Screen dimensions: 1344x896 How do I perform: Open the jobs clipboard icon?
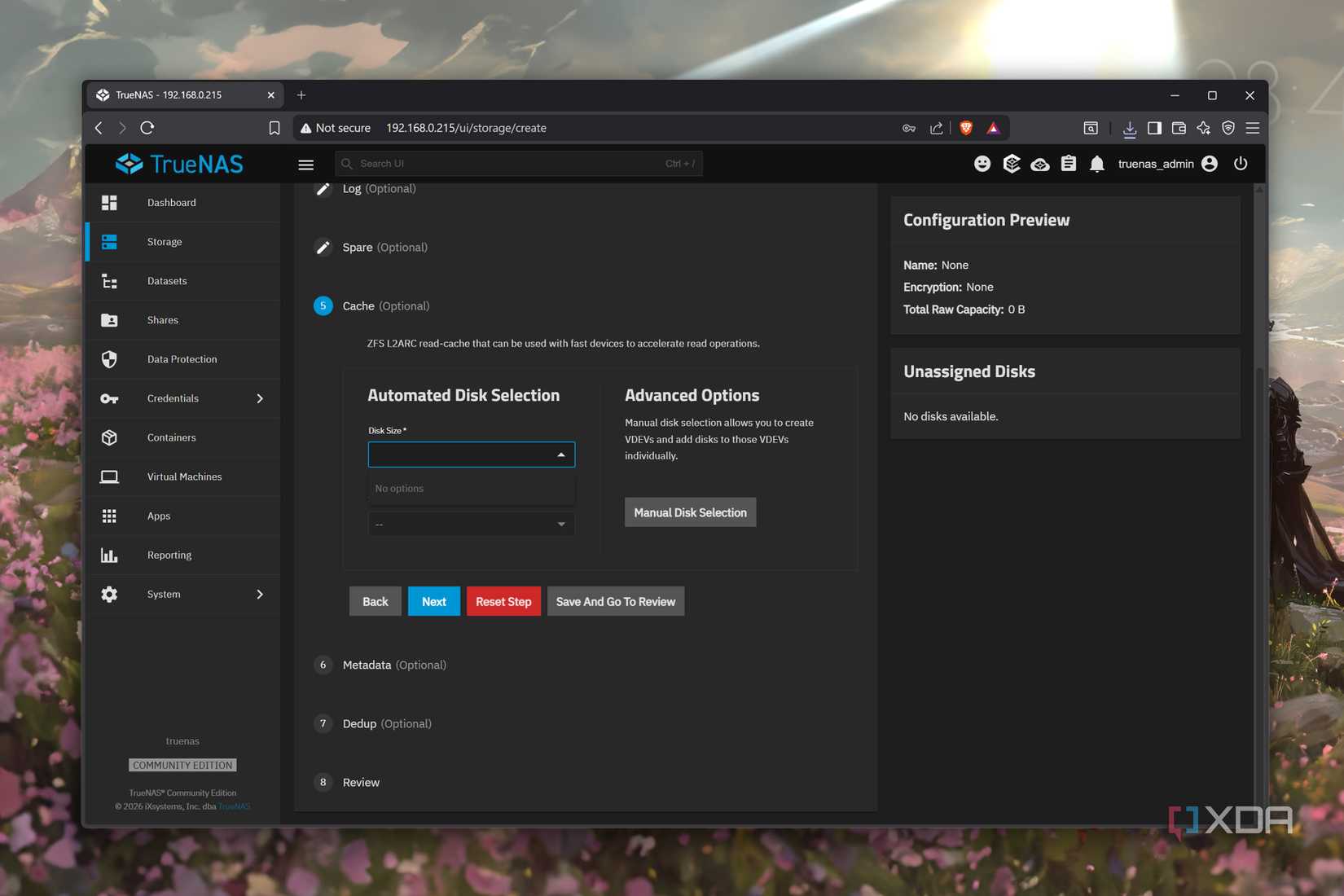click(x=1069, y=164)
